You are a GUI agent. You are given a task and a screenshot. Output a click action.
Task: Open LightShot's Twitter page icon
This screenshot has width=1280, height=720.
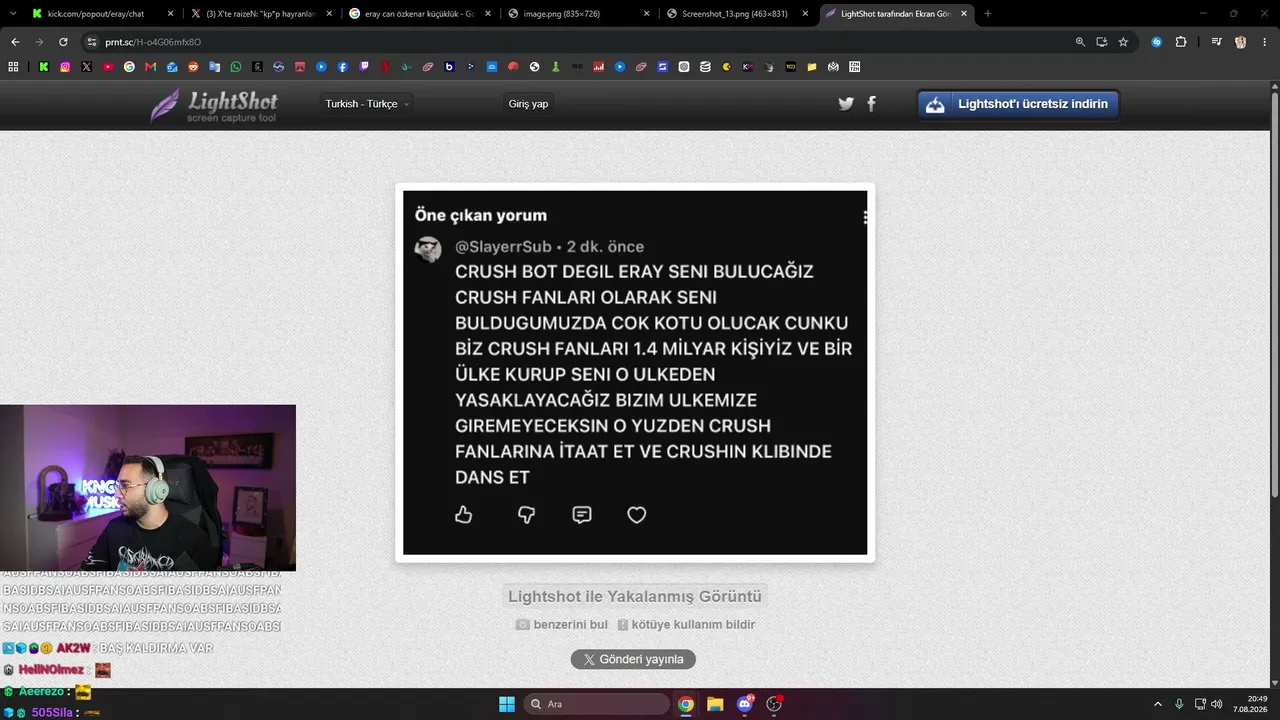[846, 104]
